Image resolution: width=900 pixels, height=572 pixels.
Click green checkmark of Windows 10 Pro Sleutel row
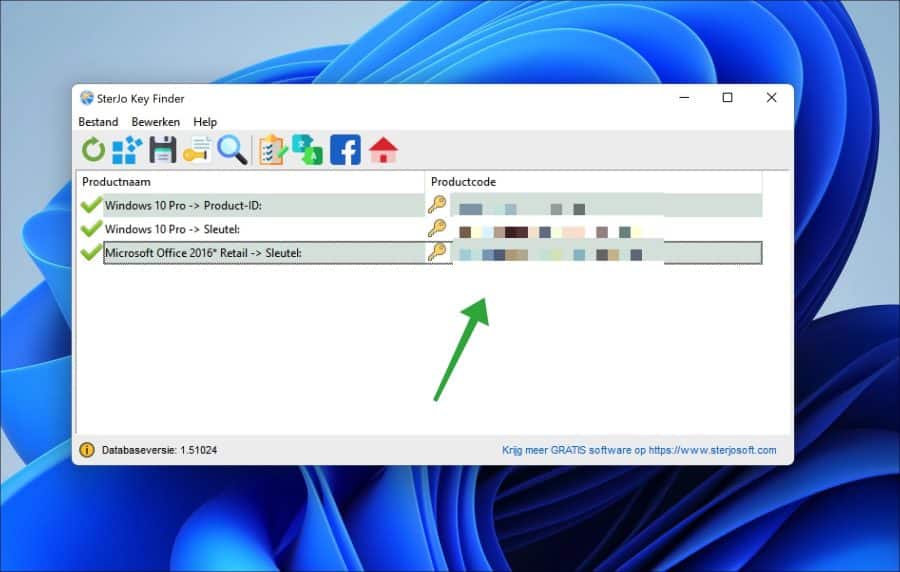[91, 228]
